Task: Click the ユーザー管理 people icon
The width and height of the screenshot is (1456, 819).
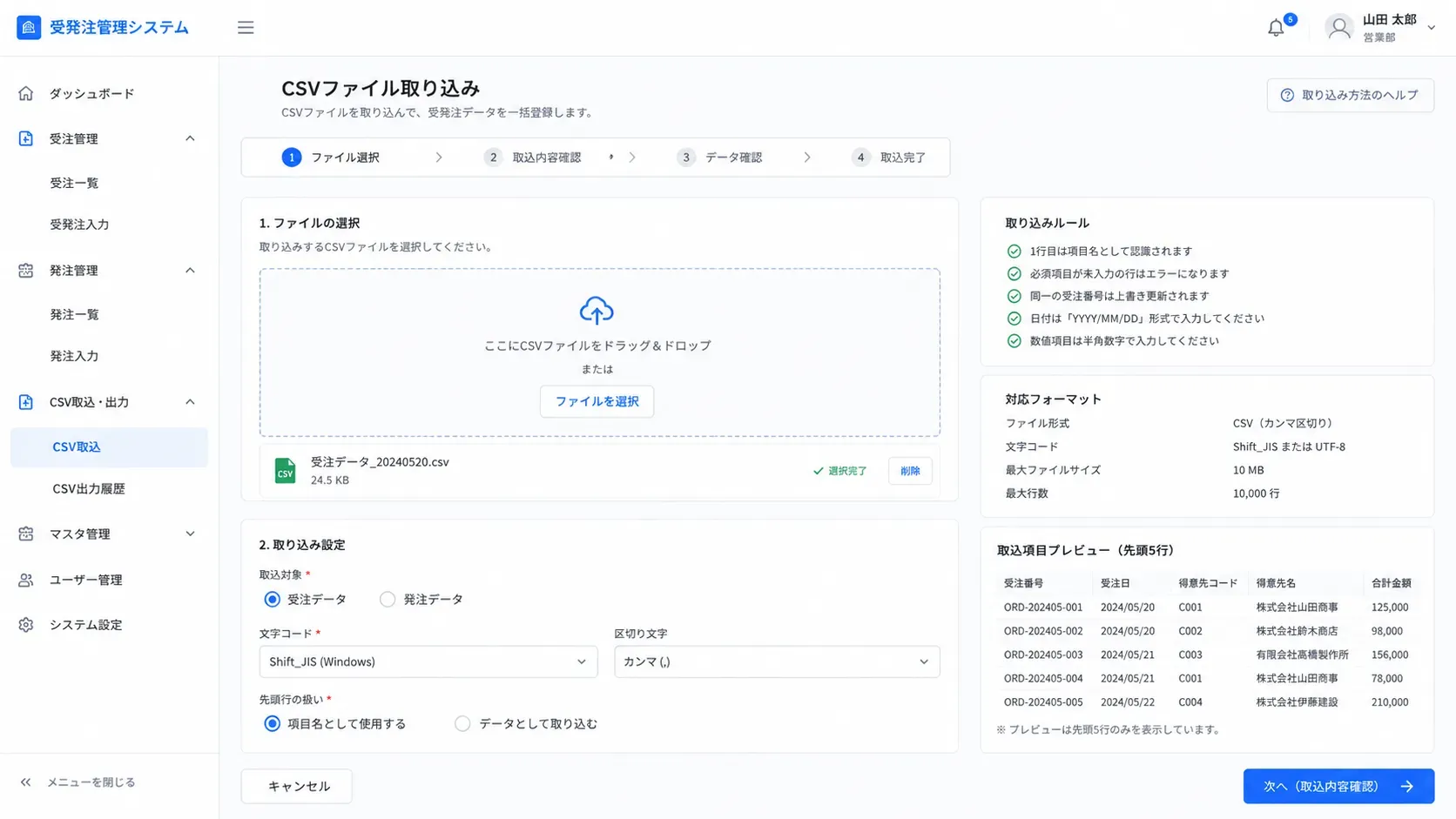Action: click(26, 580)
